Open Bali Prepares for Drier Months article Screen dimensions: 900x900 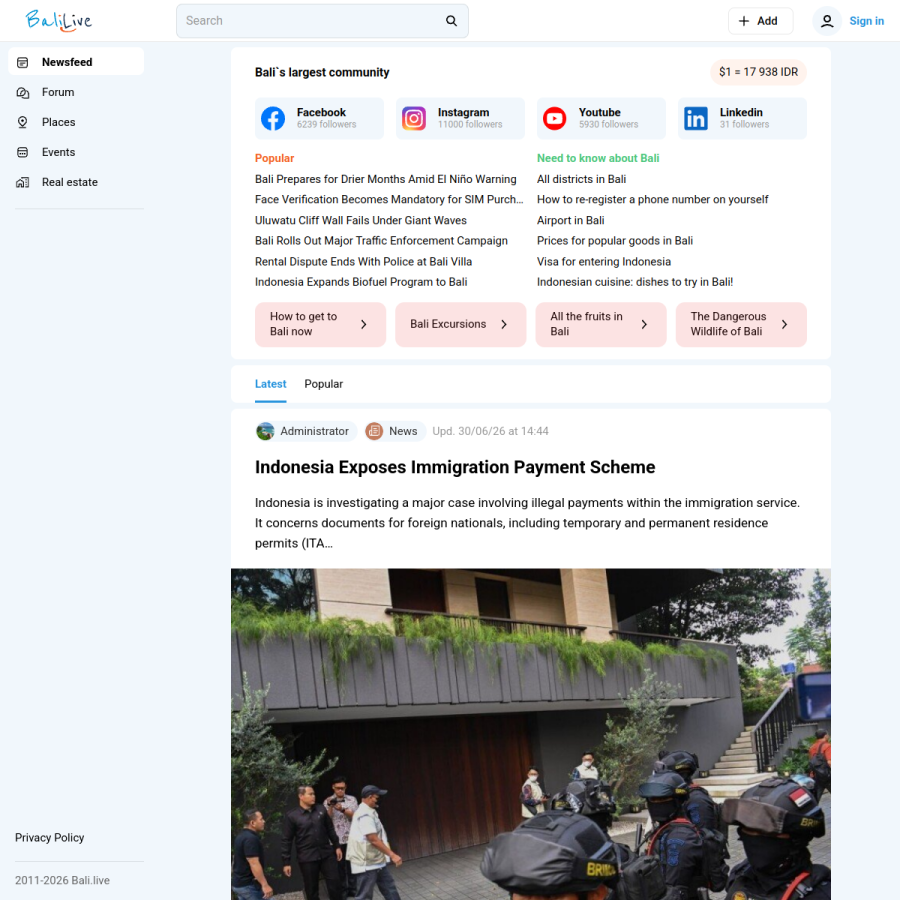(386, 179)
